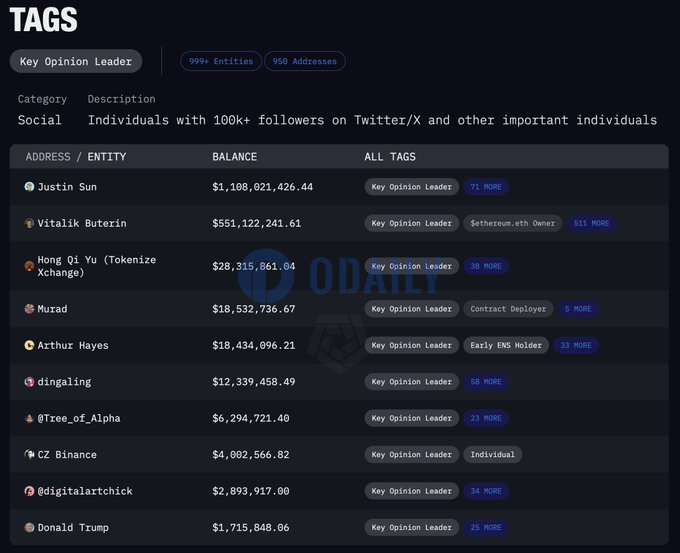Click CZ Binance avatar icon
680x553 pixels.
point(29,455)
